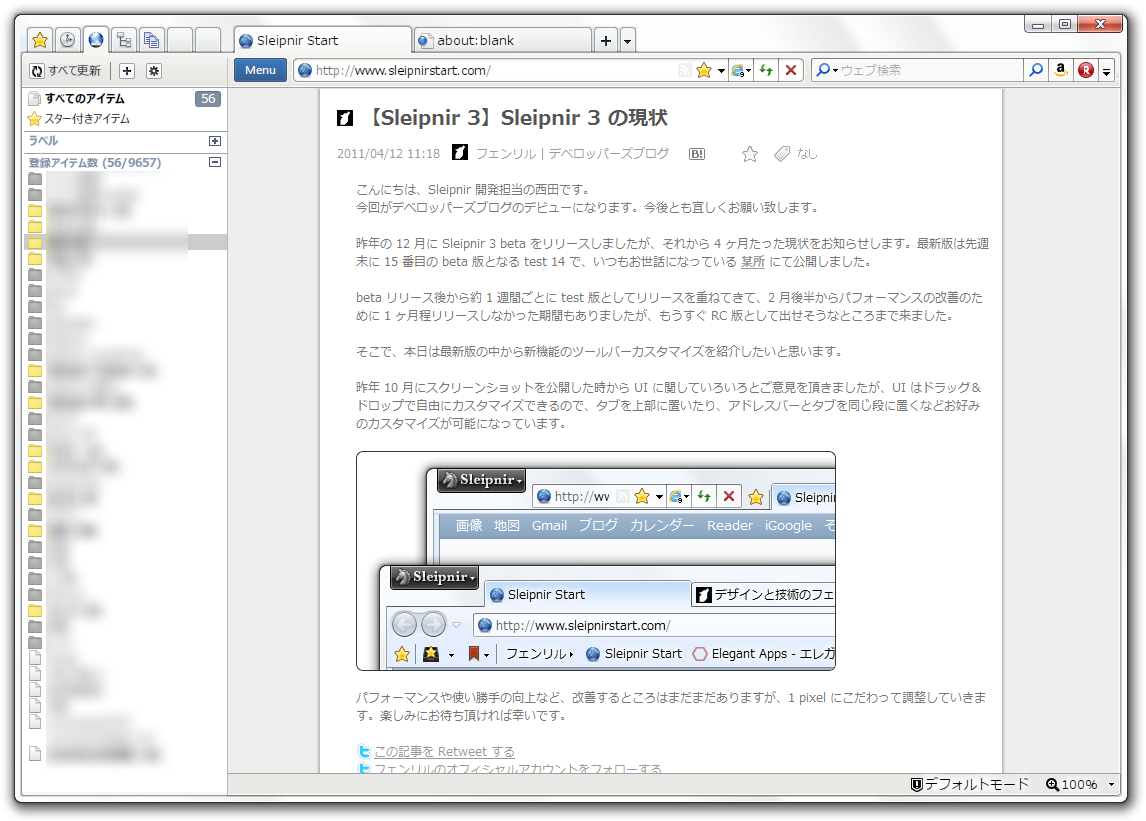Open the History clock sidebar tab
Image resolution: width=1146 pixels, height=821 pixels.
[x=68, y=40]
